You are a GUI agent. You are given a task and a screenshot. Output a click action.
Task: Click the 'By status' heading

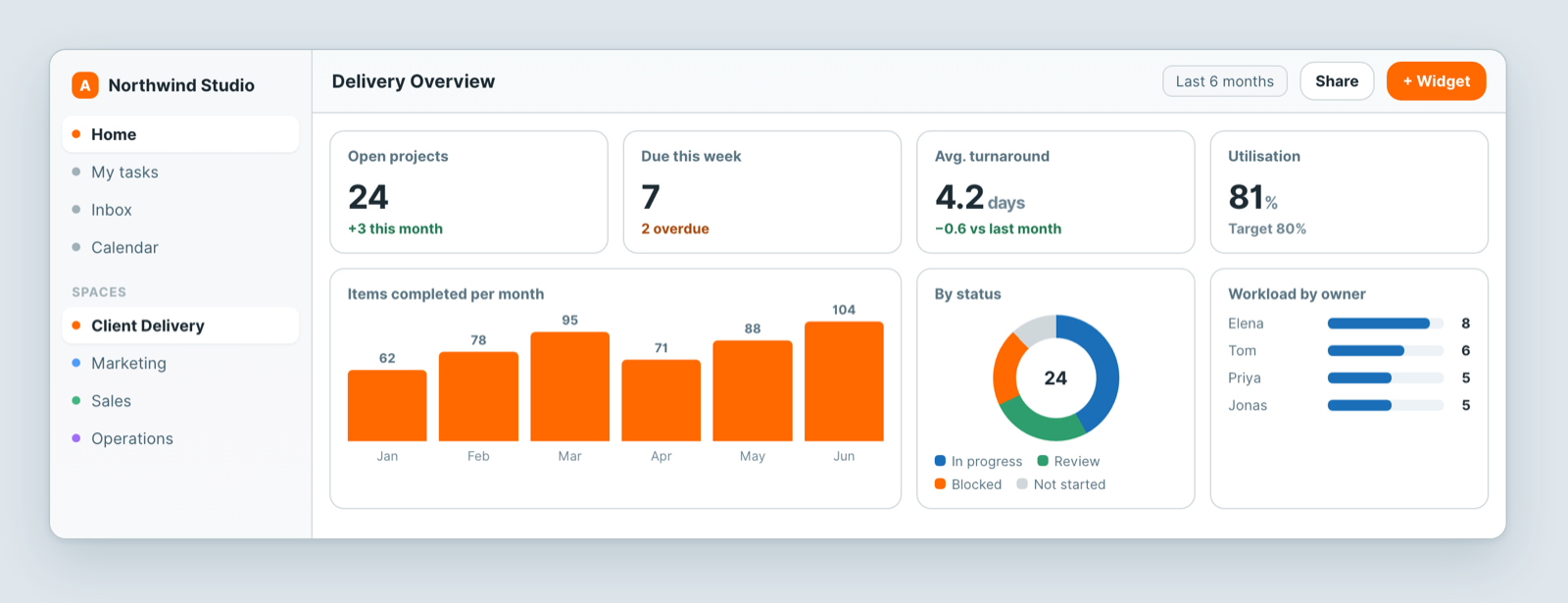point(968,294)
